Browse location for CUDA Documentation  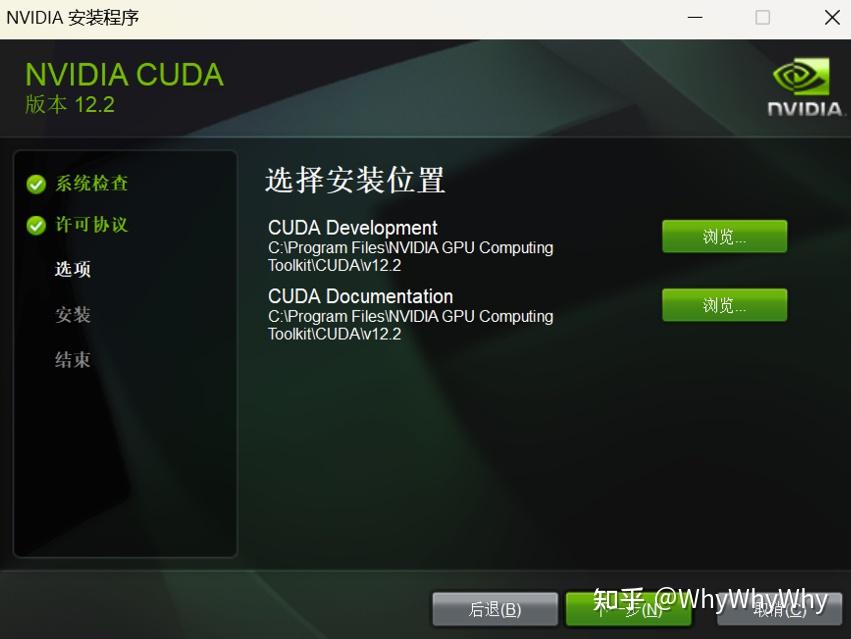(x=725, y=305)
